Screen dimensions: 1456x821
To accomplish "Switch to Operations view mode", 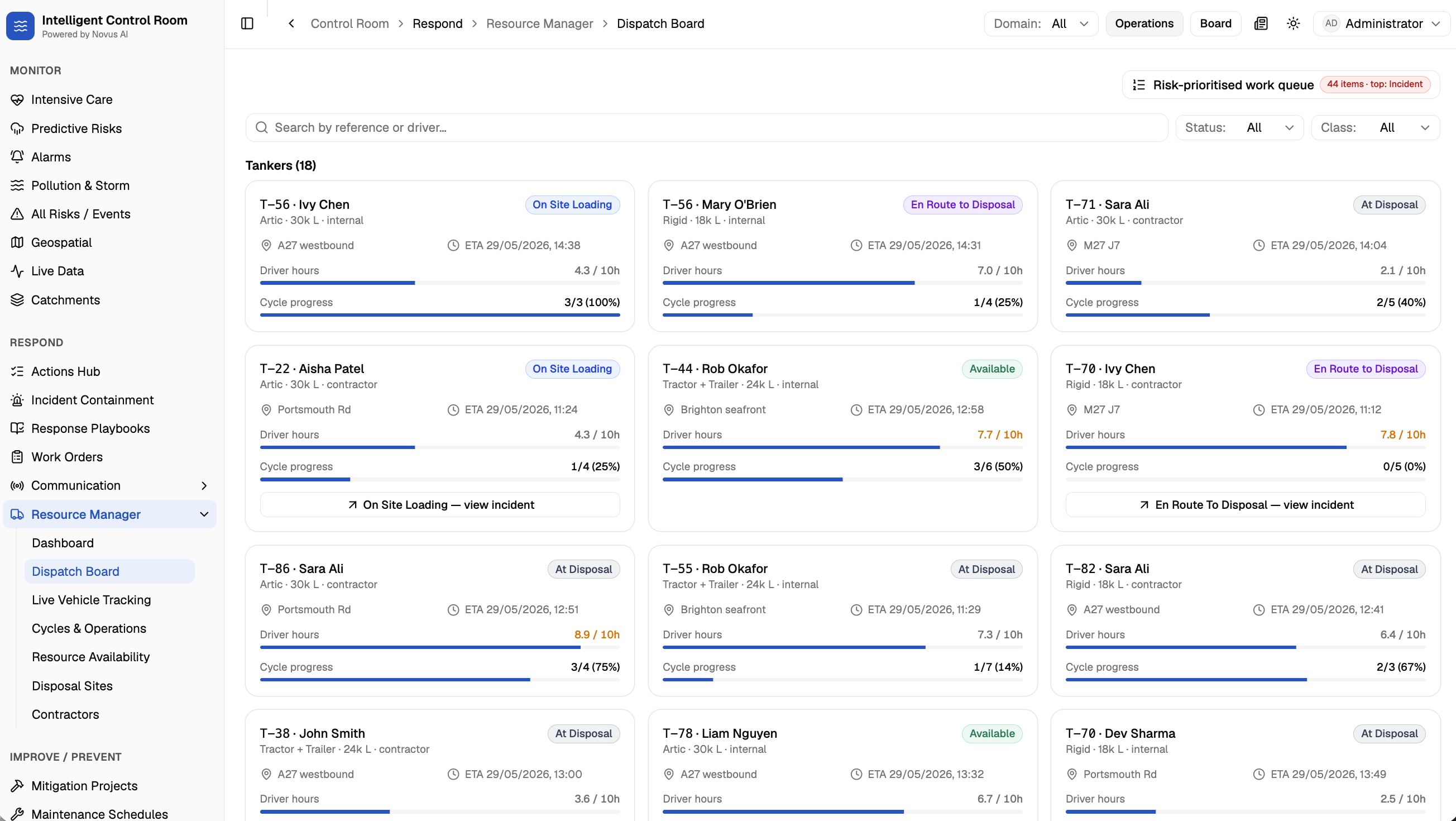I will coord(1144,24).
